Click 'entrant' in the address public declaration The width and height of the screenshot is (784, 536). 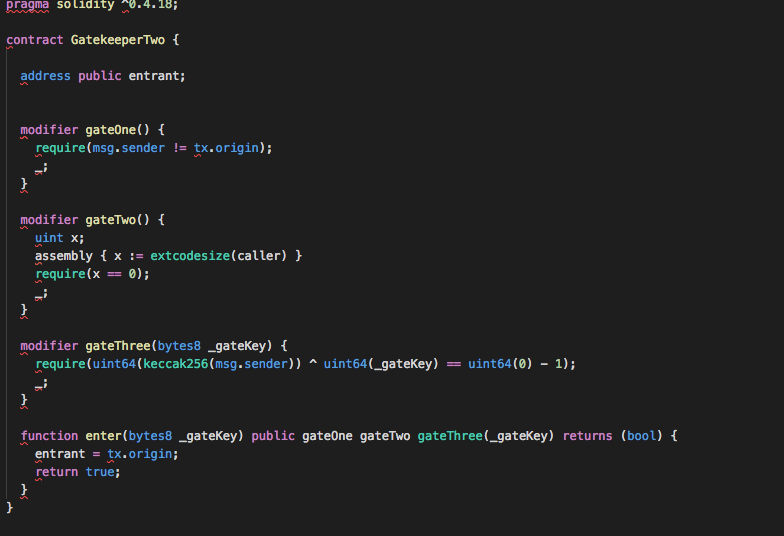[154, 76]
